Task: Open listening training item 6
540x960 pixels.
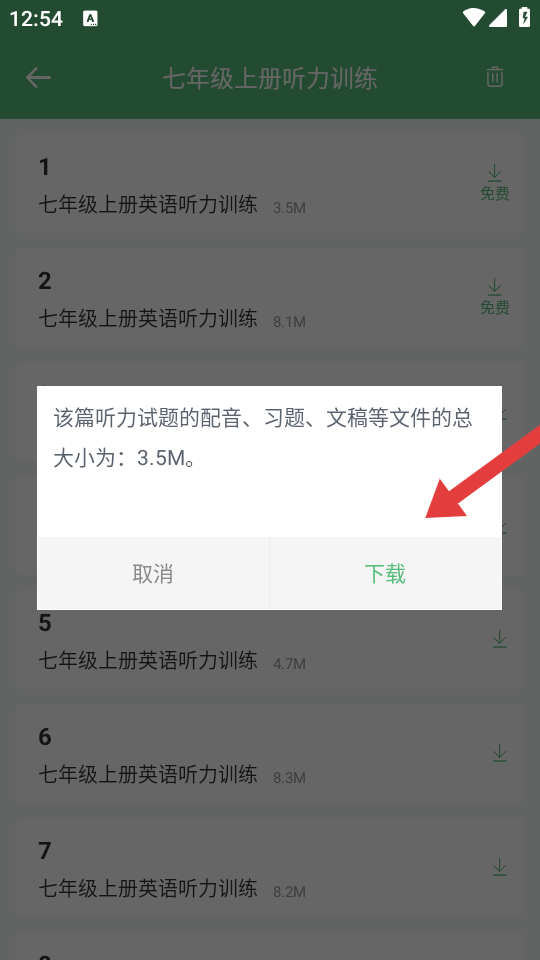Action: coord(270,752)
